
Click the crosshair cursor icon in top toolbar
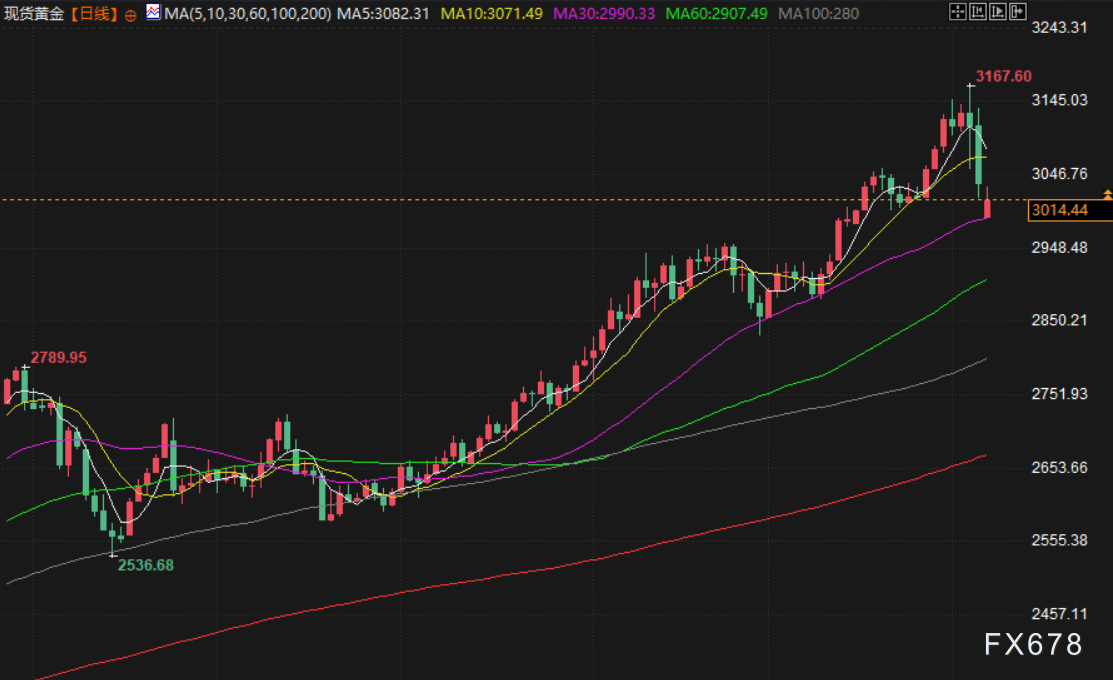tap(957, 13)
